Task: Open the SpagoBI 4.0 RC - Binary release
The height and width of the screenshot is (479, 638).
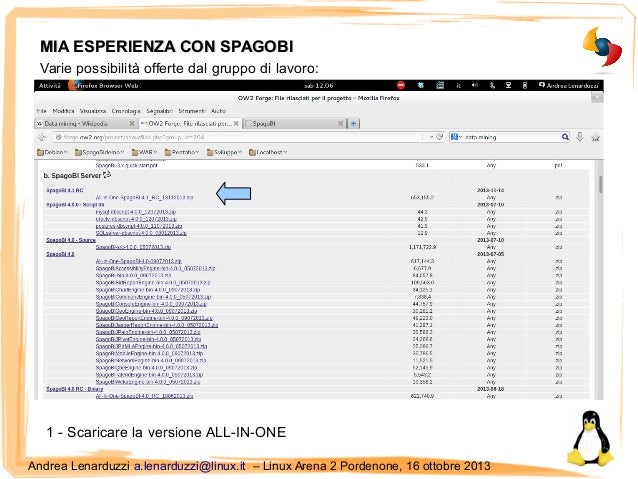Action: pos(74,389)
